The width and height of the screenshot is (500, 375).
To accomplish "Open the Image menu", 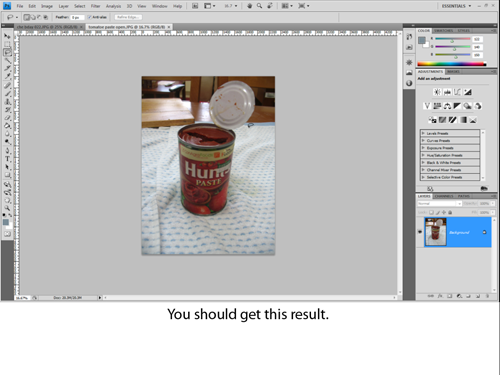I will (47, 6).
